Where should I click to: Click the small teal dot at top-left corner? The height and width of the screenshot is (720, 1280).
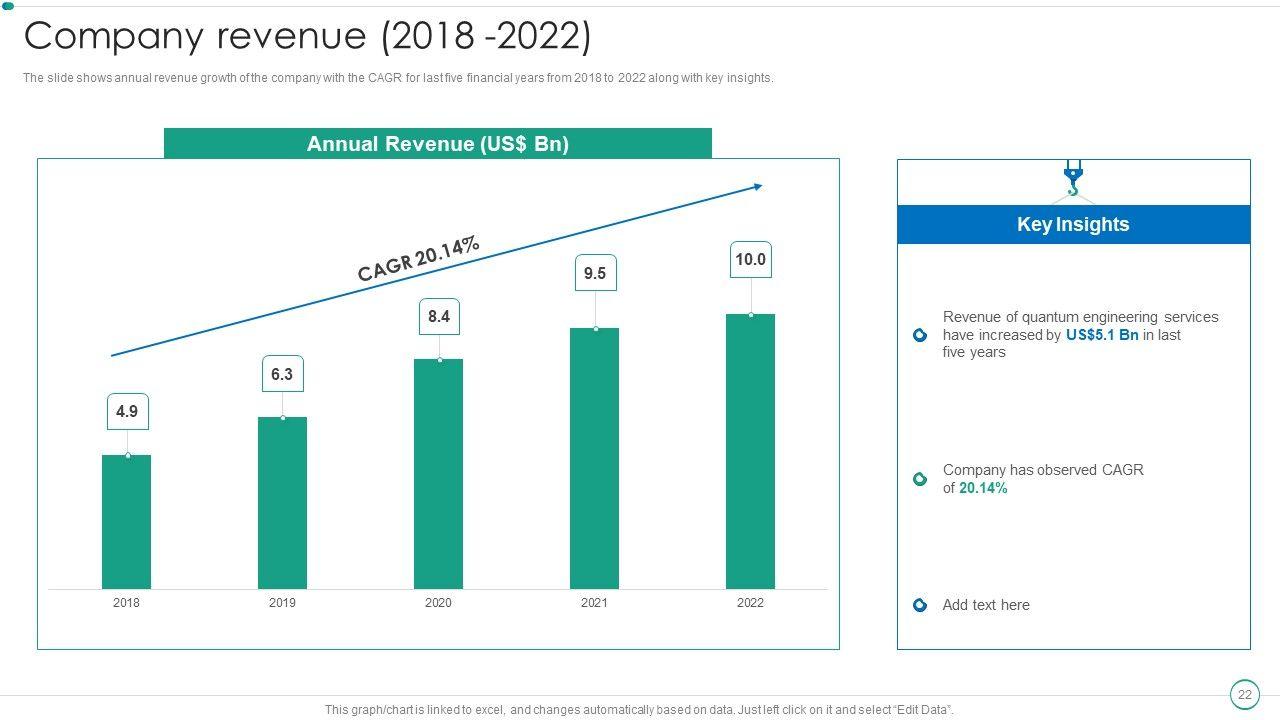[8, 7]
